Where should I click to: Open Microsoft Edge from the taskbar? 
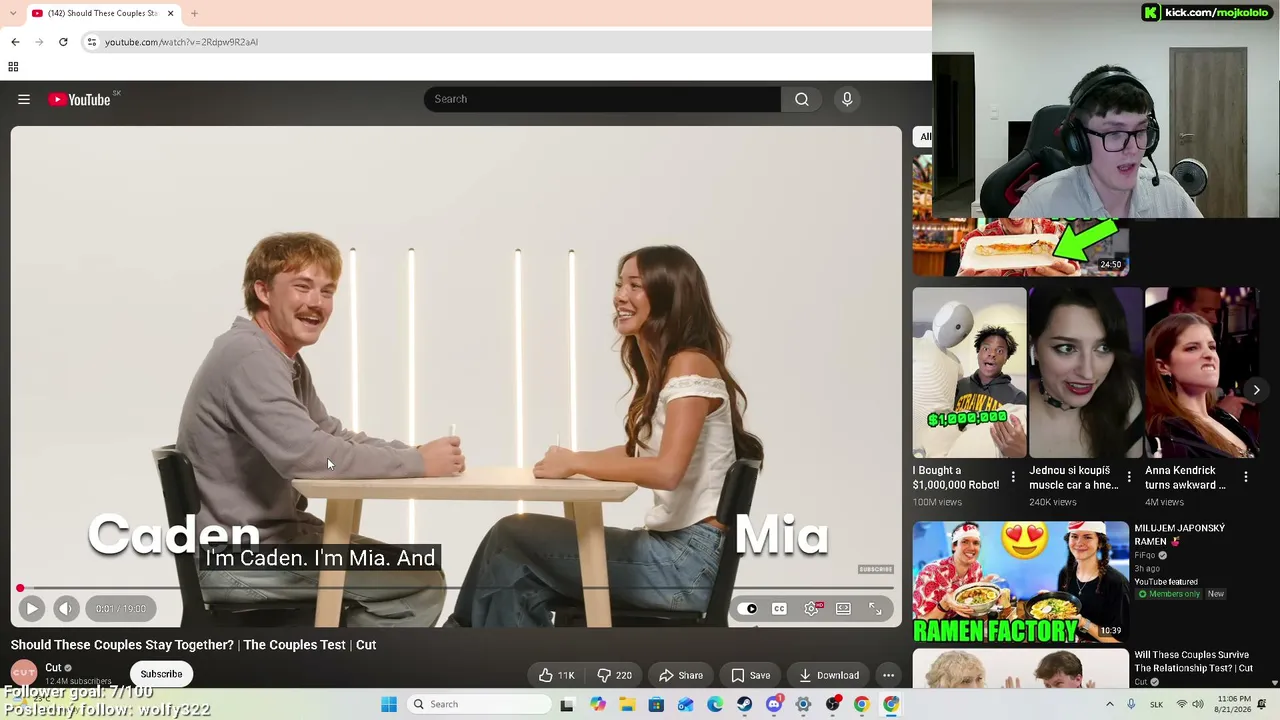[715, 704]
